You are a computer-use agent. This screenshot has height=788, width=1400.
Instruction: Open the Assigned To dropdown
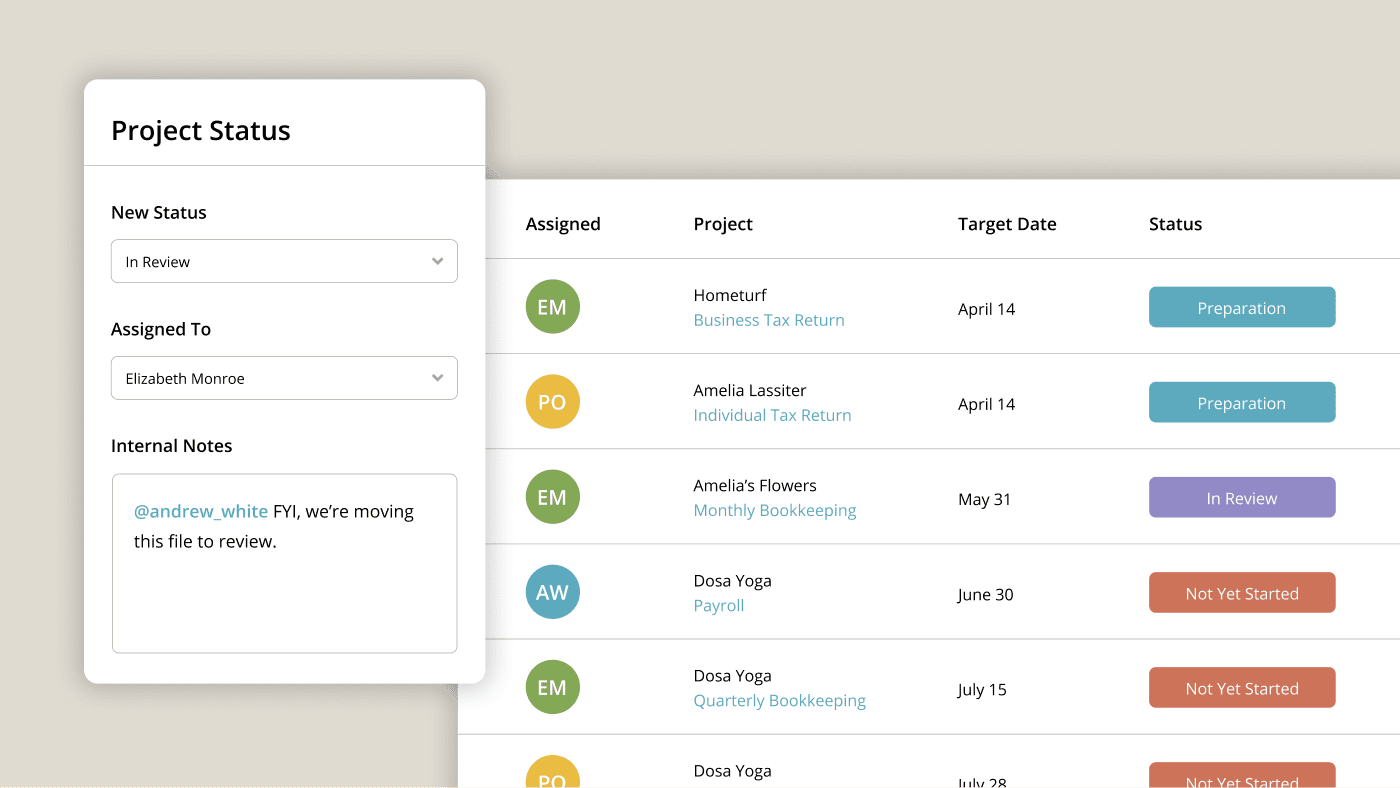tap(284, 378)
